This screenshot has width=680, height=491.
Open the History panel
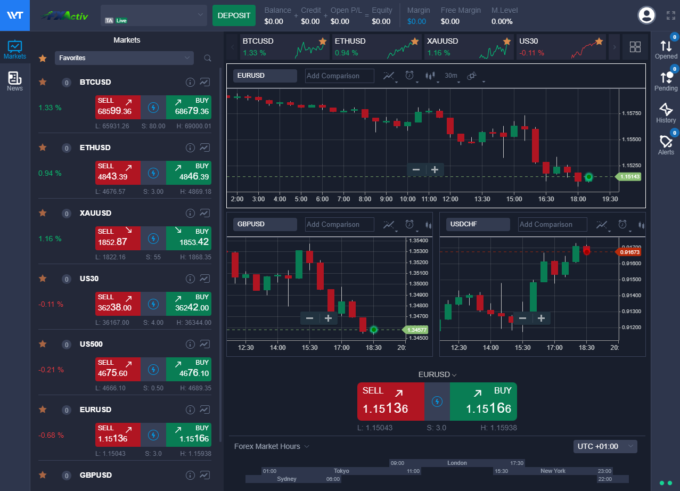(666, 113)
